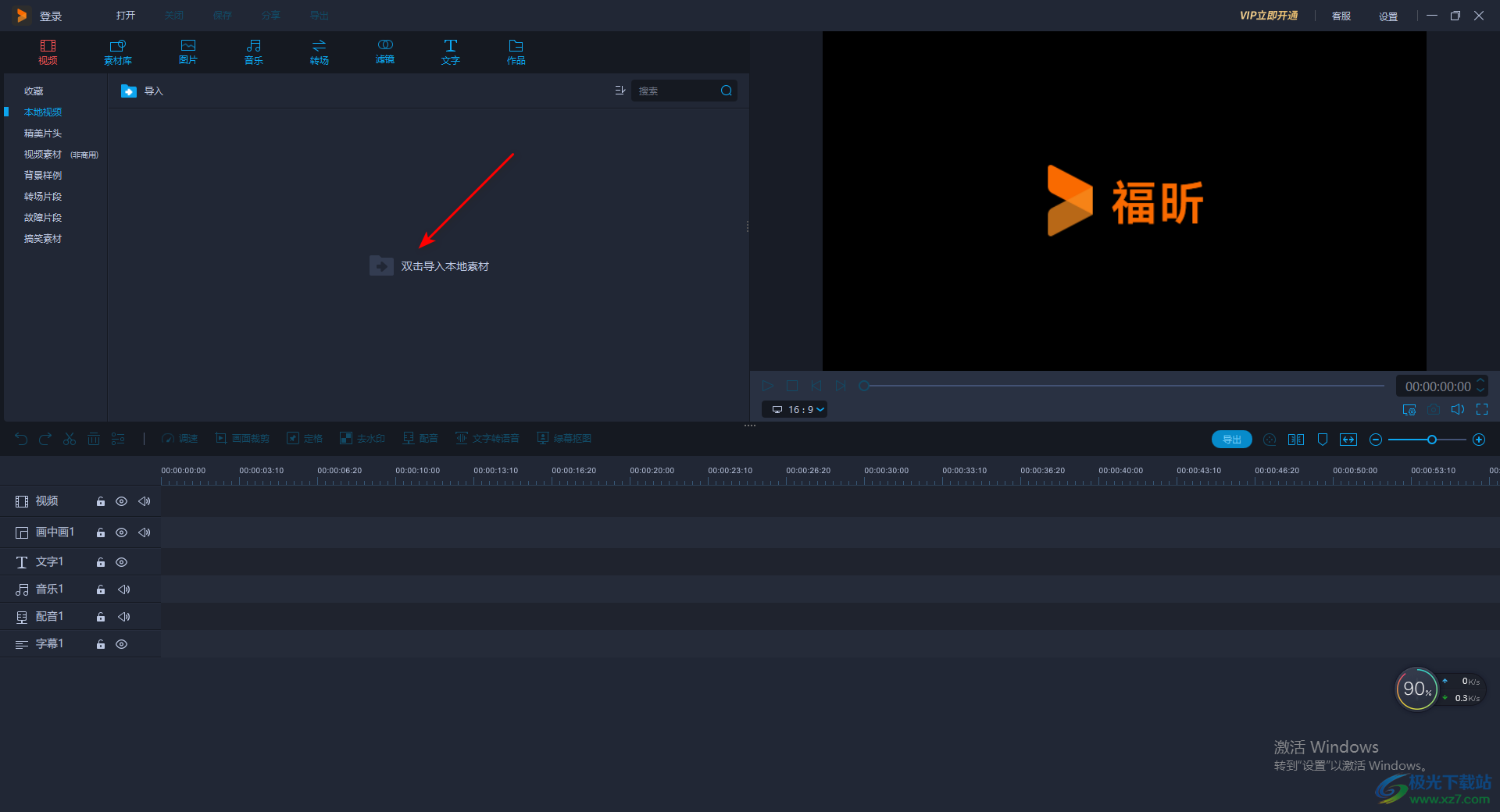Mute the 视频 track audio
Viewport: 1500px width, 812px height.
[145, 501]
